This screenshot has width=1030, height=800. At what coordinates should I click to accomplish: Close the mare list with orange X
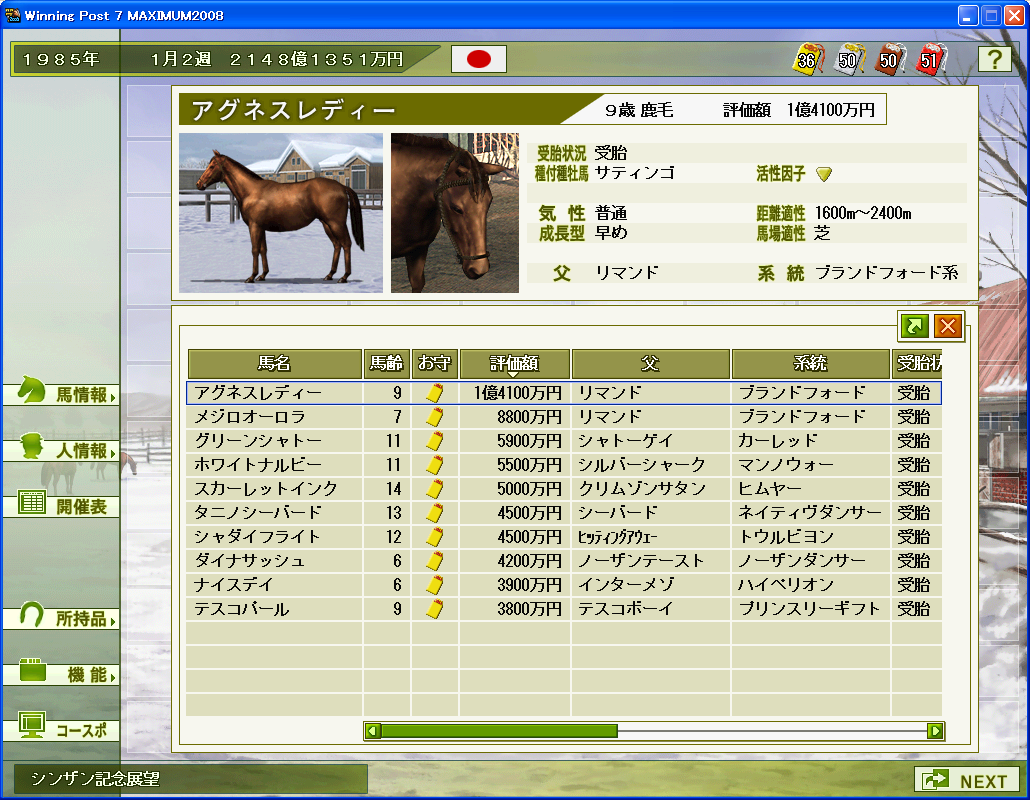coord(948,326)
